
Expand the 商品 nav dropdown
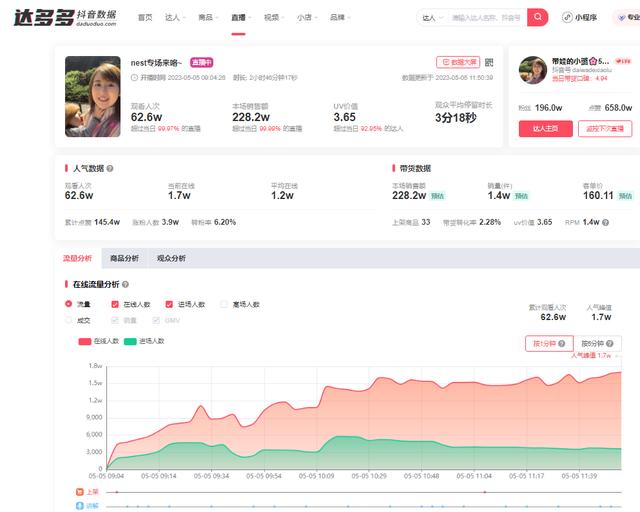tap(208, 18)
